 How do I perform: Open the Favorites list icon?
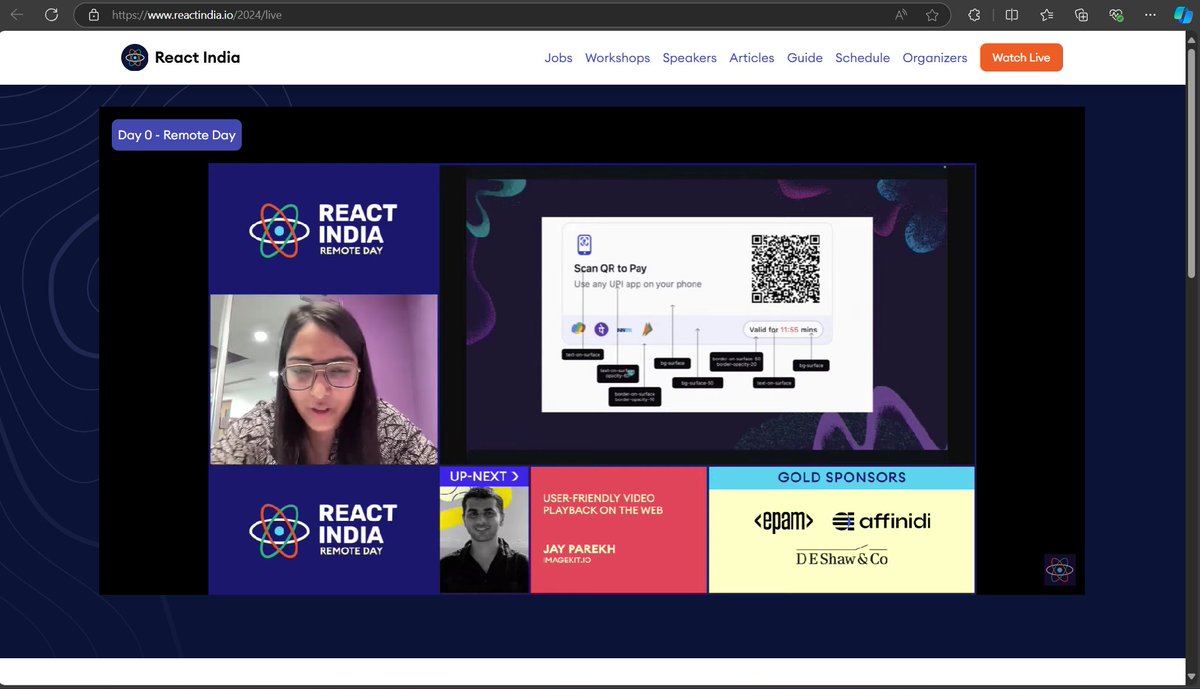pyautogui.click(x=1046, y=15)
